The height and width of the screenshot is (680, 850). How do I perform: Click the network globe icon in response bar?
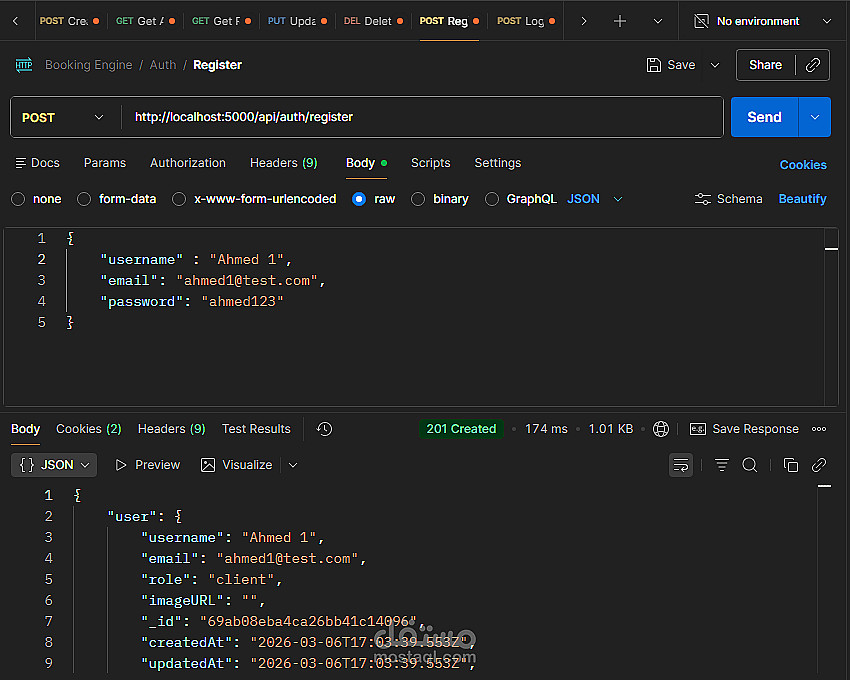click(x=660, y=429)
